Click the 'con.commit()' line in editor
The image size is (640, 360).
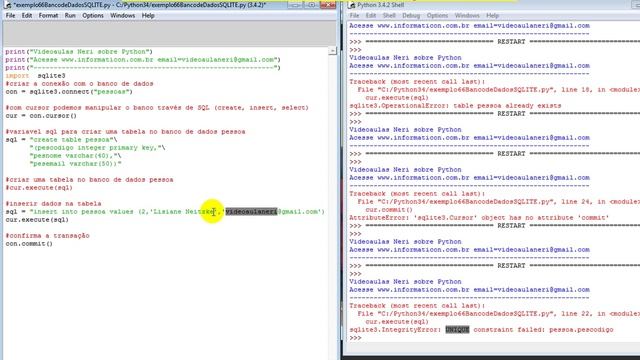[x=29, y=244]
